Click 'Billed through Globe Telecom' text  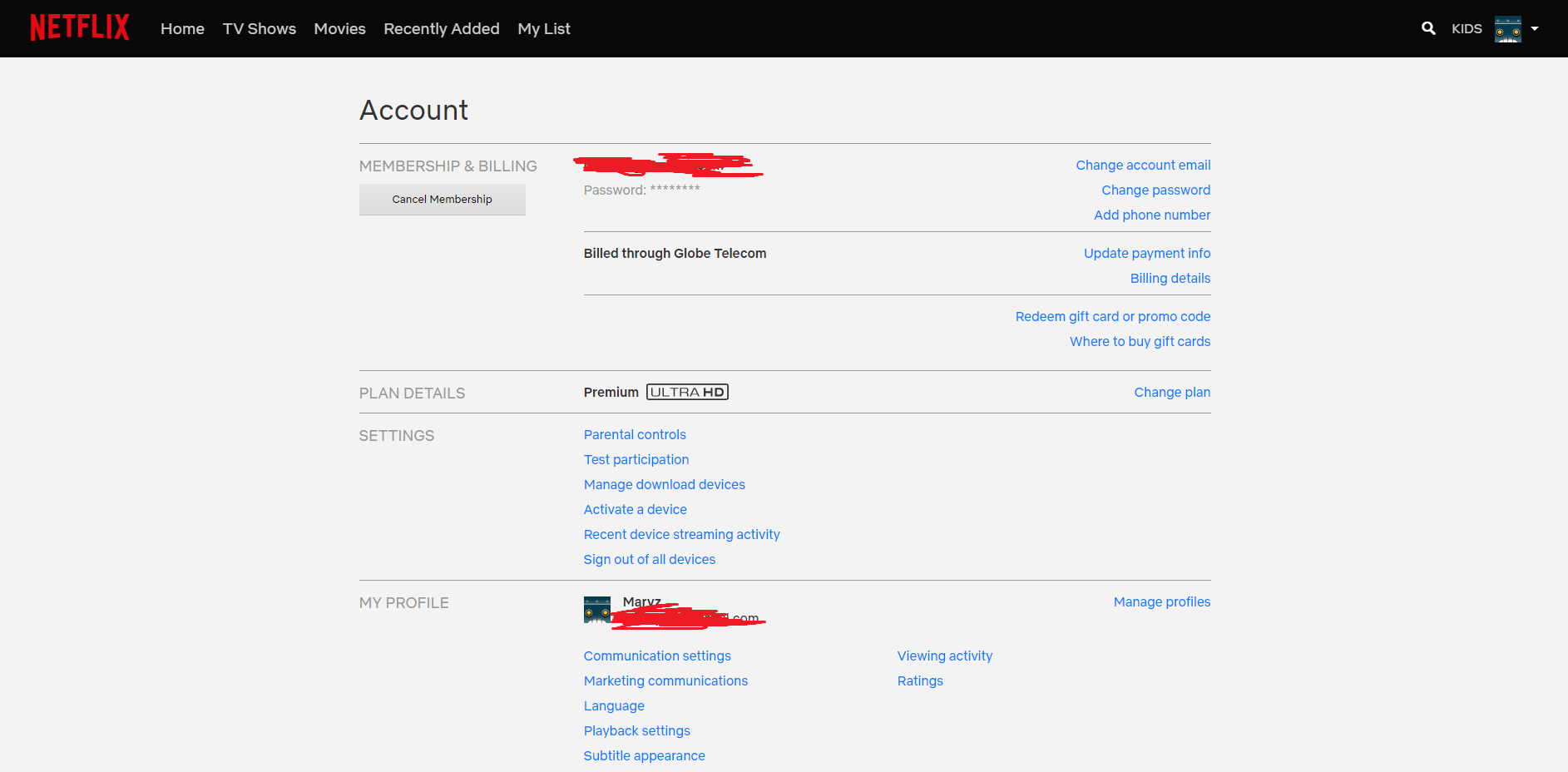tap(675, 253)
